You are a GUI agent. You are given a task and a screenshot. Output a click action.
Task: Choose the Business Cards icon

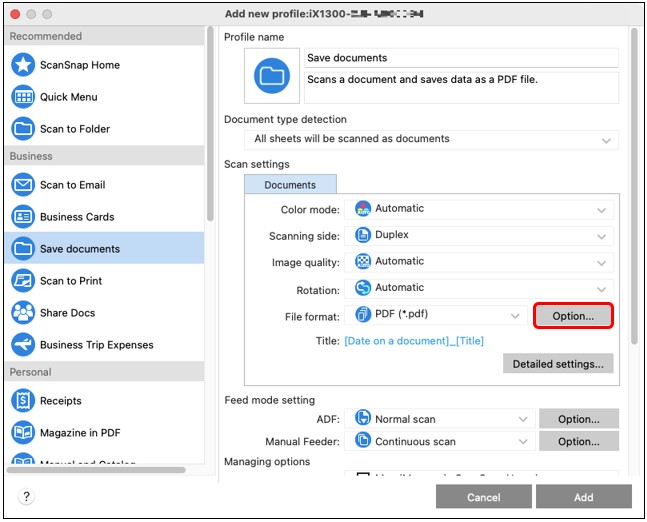(x=23, y=217)
